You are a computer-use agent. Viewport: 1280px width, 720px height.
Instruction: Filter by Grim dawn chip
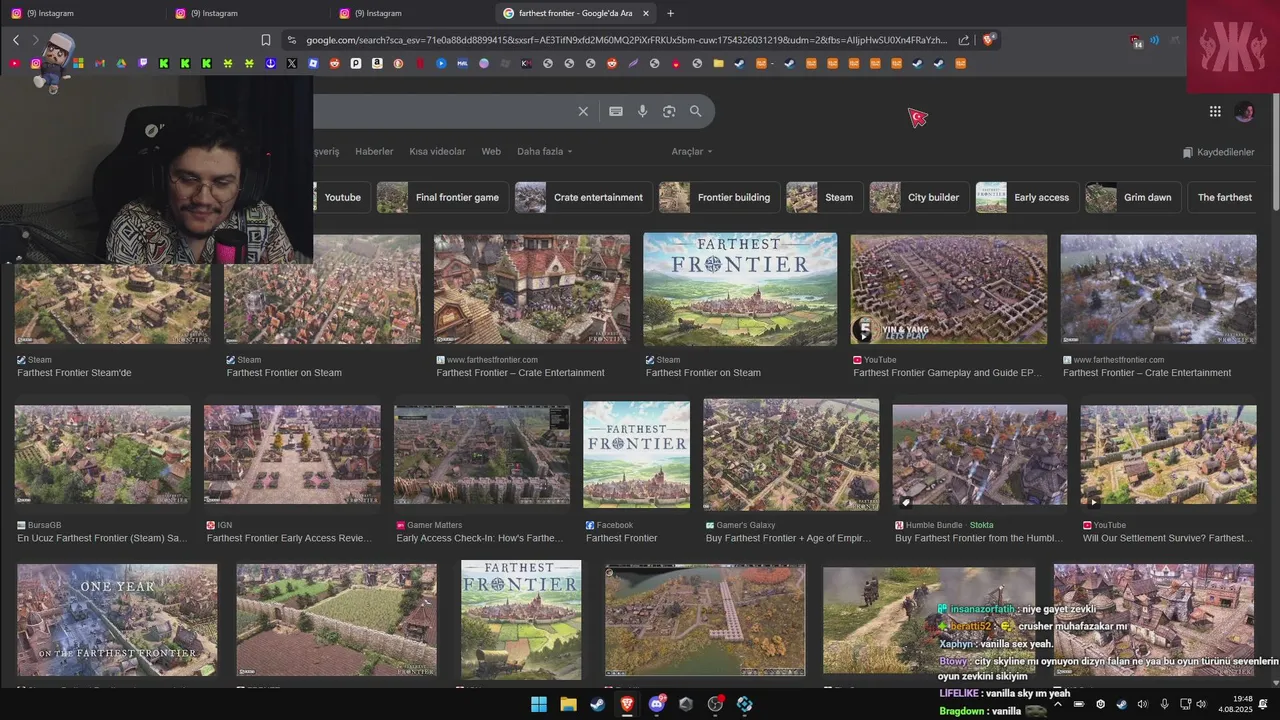coord(1133,197)
